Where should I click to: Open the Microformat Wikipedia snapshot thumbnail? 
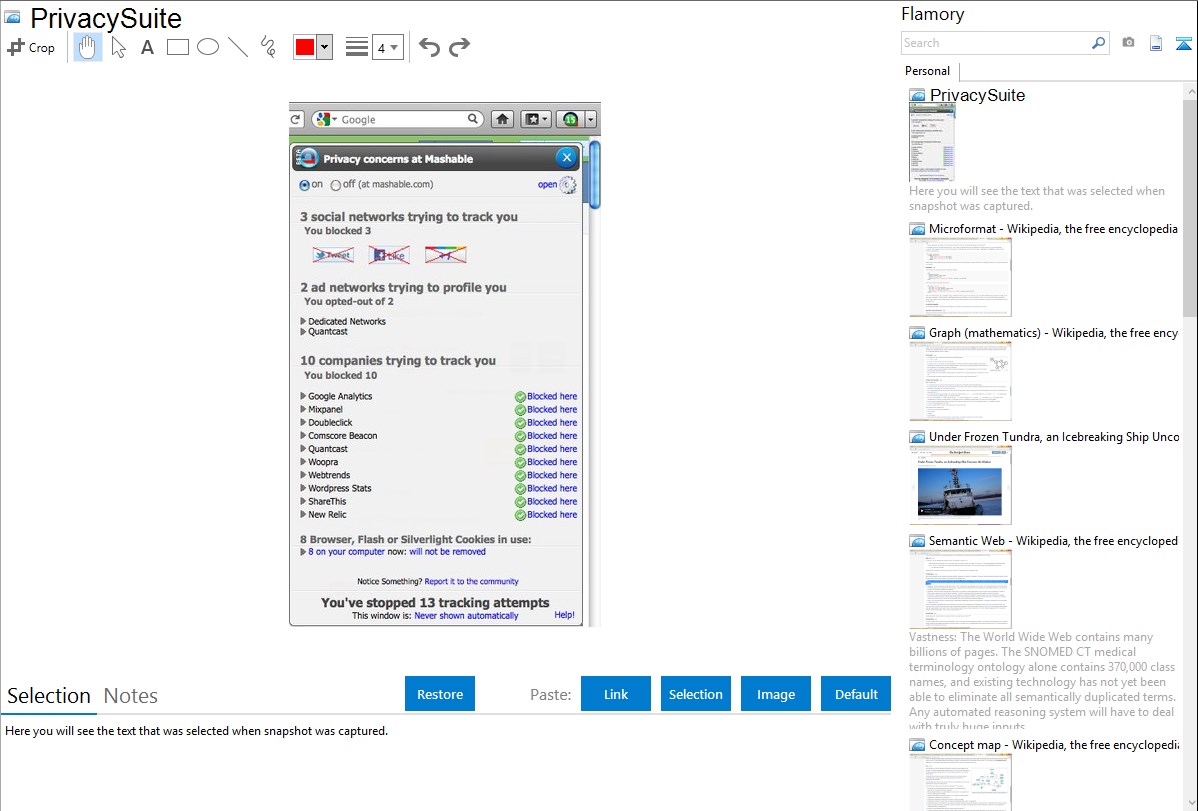coord(960,277)
